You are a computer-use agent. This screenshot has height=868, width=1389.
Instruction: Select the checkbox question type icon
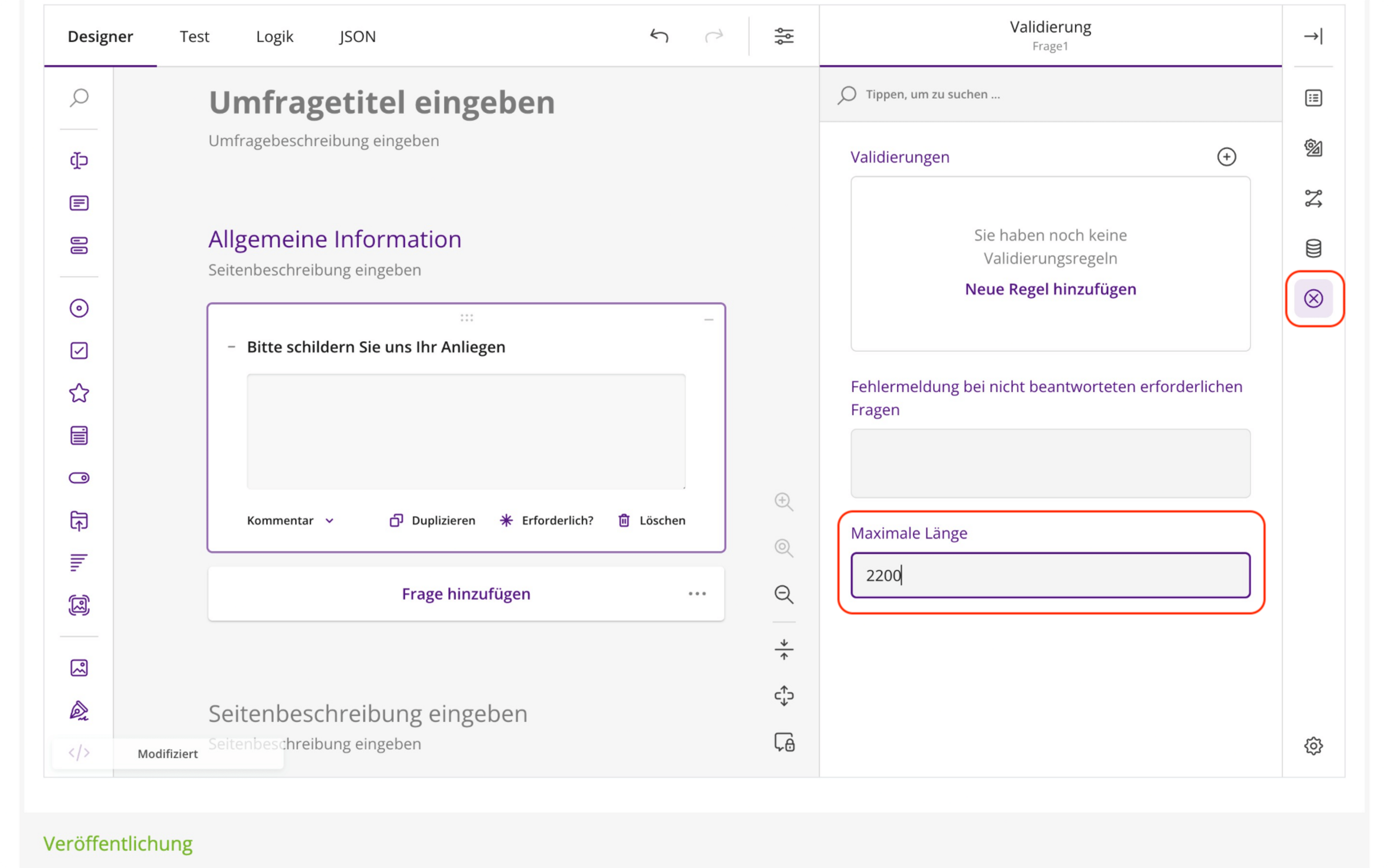click(x=79, y=351)
